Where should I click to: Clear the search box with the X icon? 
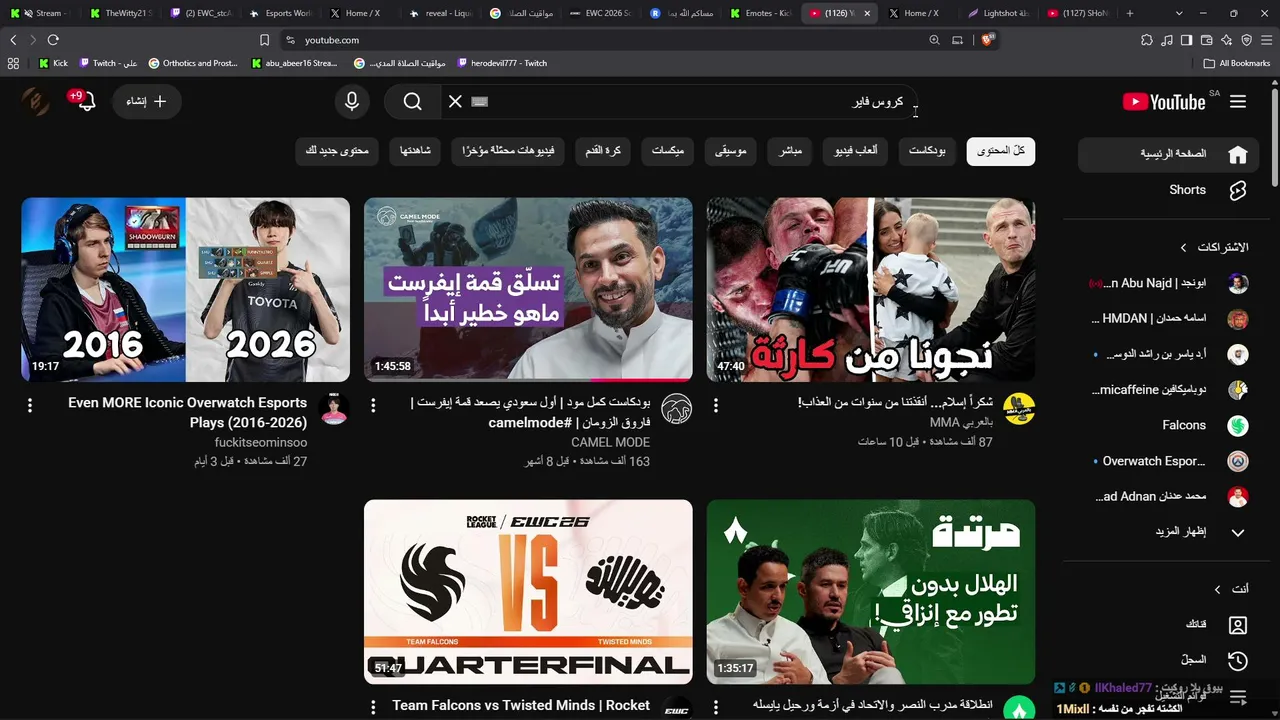[x=455, y=101]
